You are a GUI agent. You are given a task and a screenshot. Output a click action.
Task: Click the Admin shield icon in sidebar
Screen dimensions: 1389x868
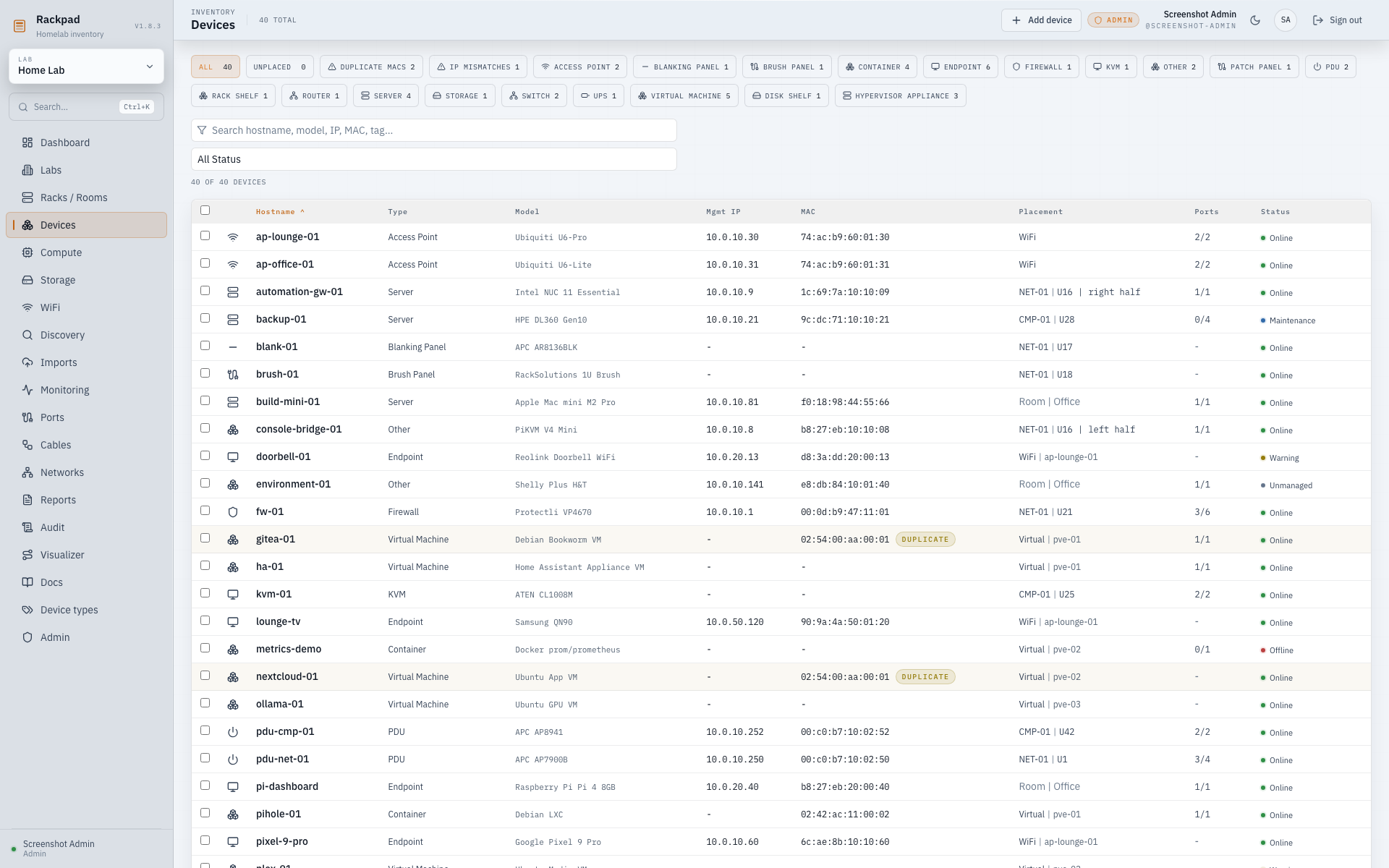pyautogui.click(x=27, y=637)
